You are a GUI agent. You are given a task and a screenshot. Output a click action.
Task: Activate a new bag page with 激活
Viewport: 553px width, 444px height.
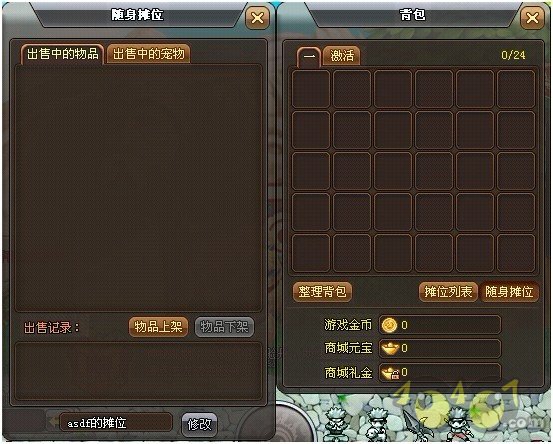tap(342, 56)
